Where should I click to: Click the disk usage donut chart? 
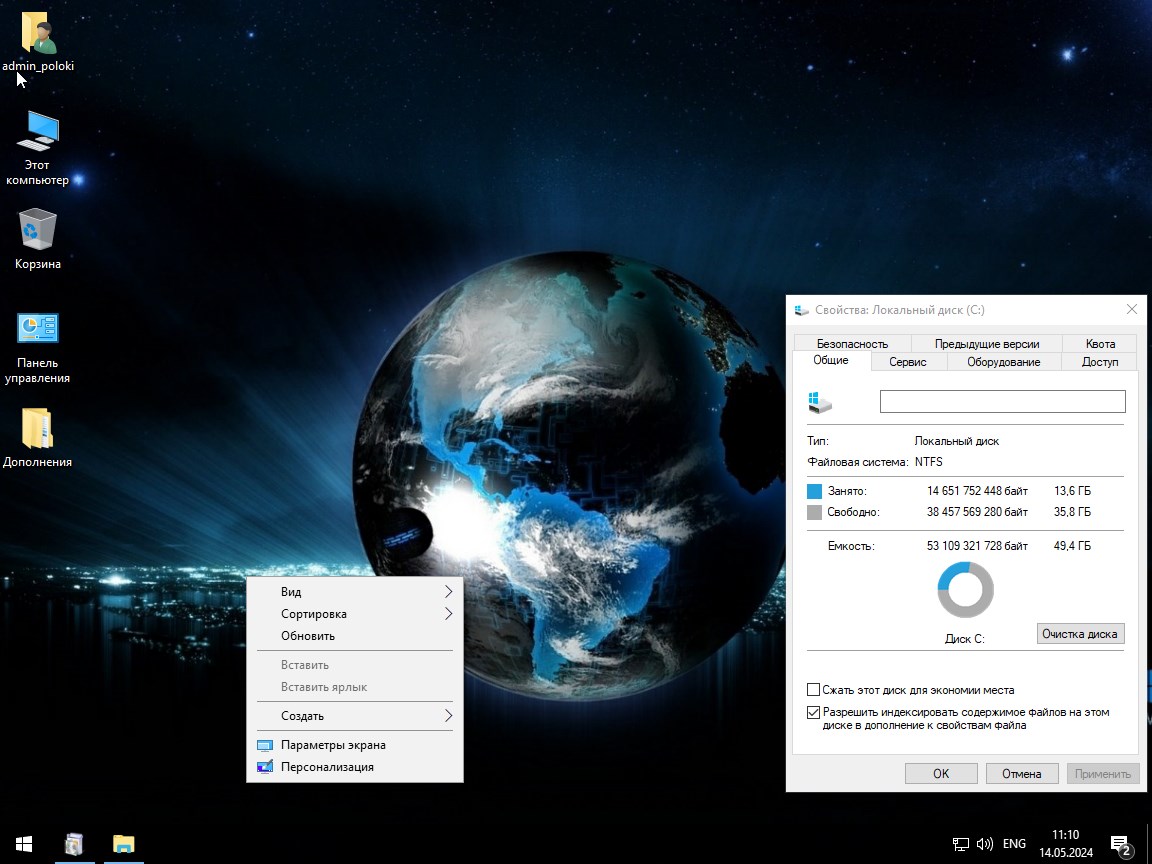(x=965, y=590)
